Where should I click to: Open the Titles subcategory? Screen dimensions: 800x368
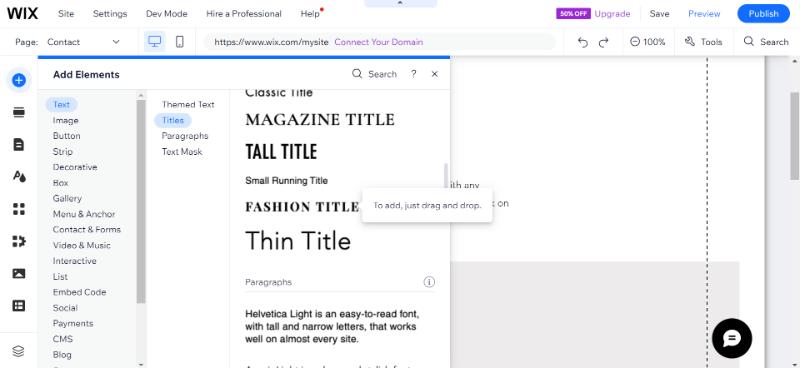pyautogui.click(x=172, y=120)
